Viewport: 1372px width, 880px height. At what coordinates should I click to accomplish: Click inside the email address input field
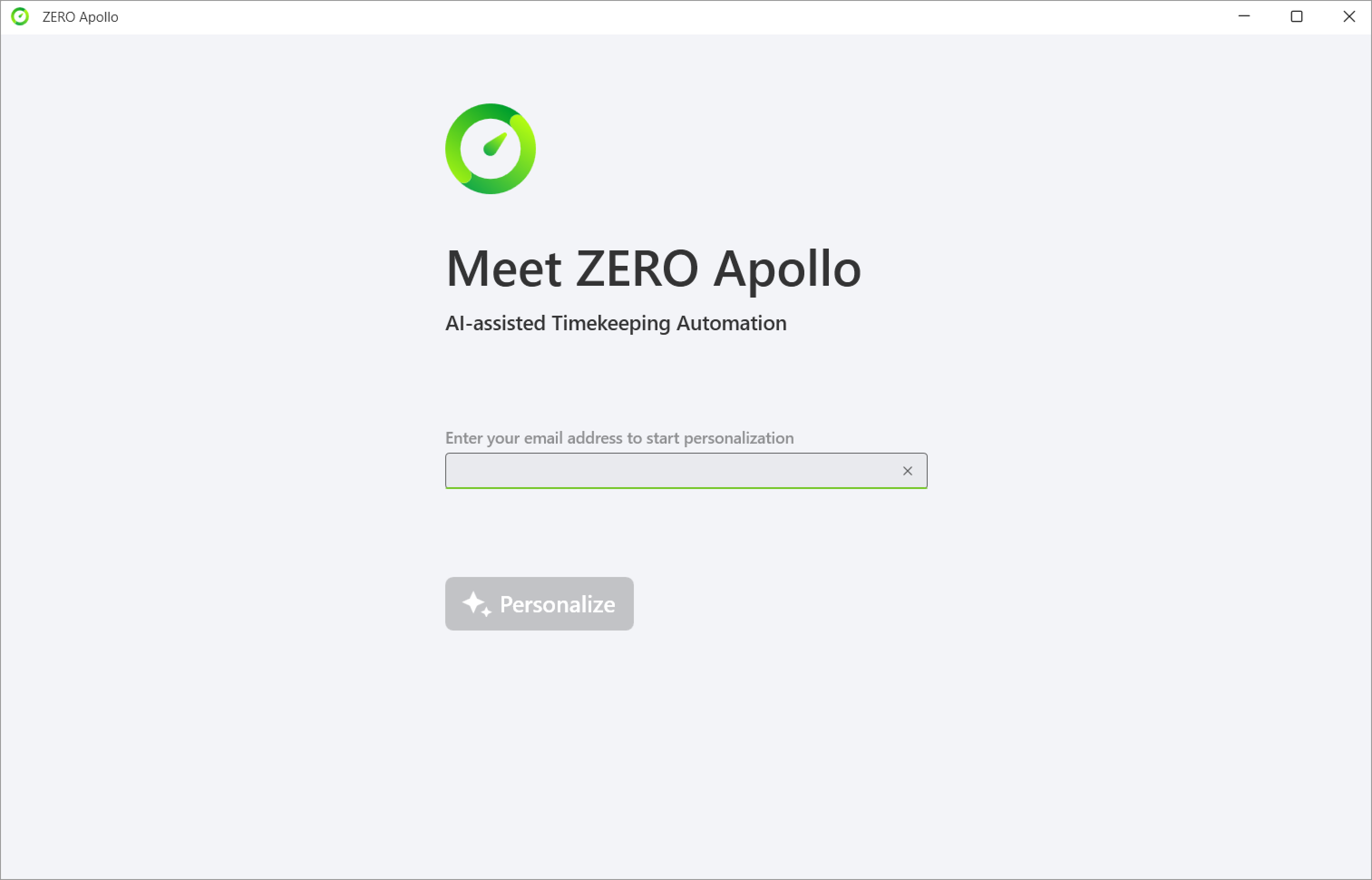coord(657,470)
